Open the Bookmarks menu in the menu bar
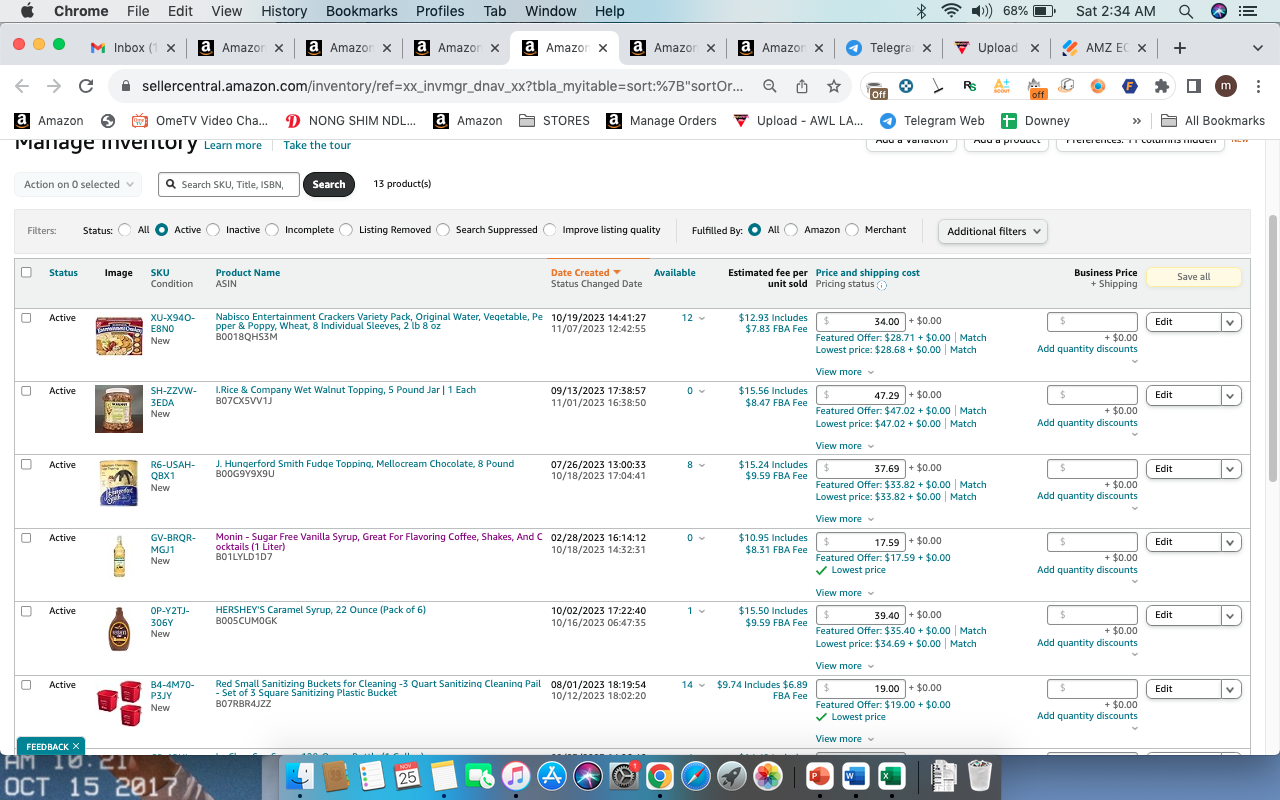Viewport: 1280px width, 800px height. [x=361, y=11]
